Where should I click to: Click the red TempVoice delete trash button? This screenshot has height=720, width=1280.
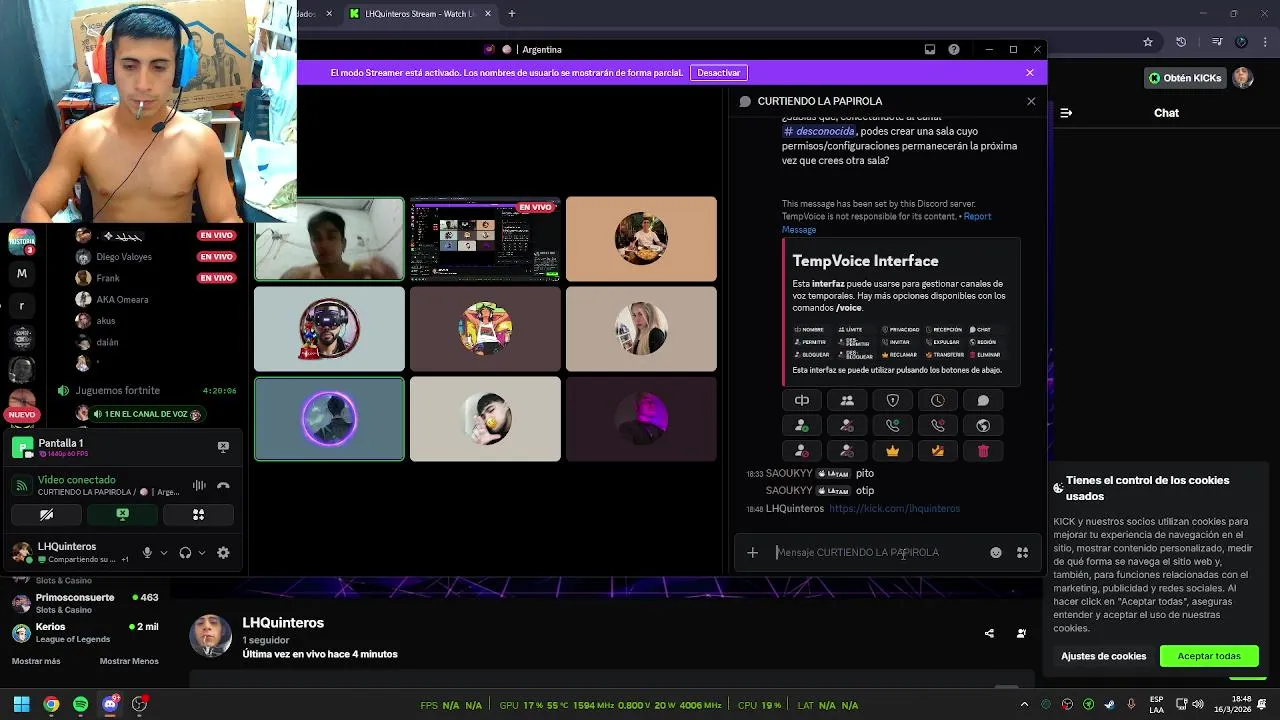click(x=983, y=451)
